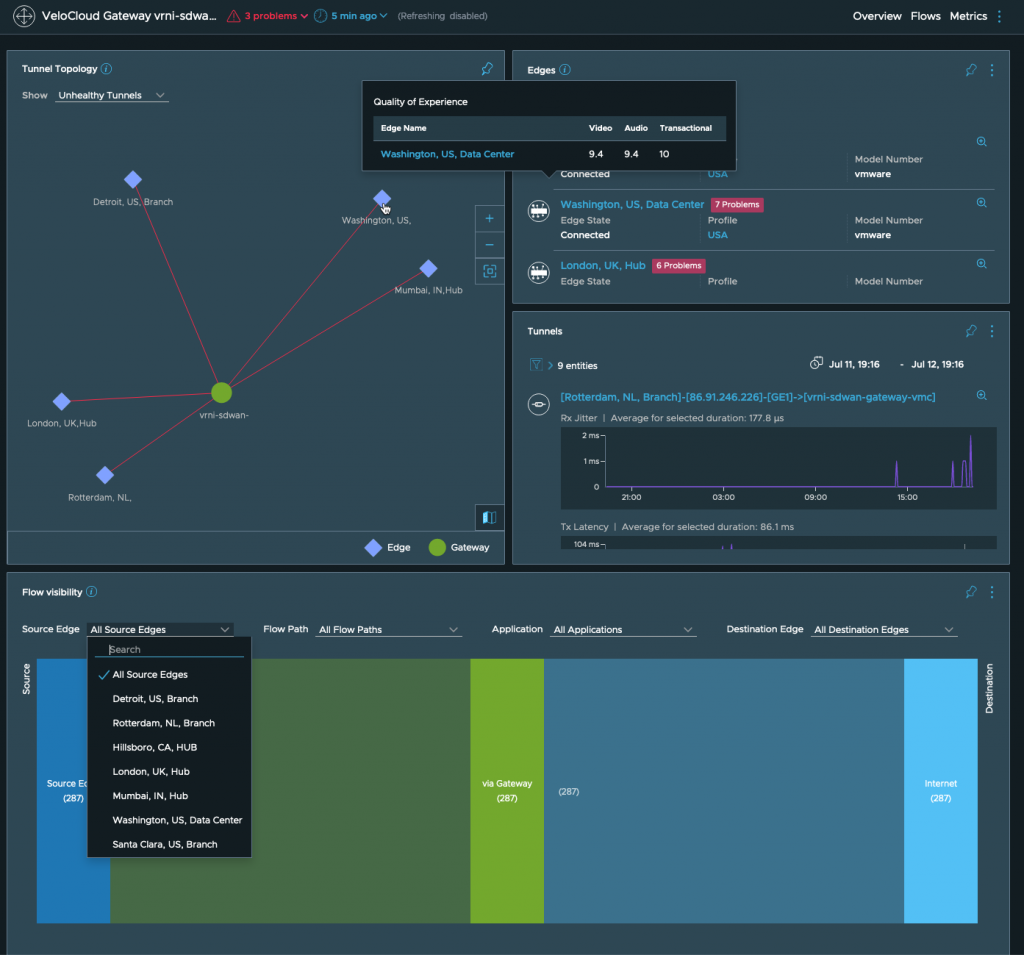This screenshot has width=1024, height=955.
Task: Select Detroit, US, Branch source edge
Action: (x=169, y=699)
